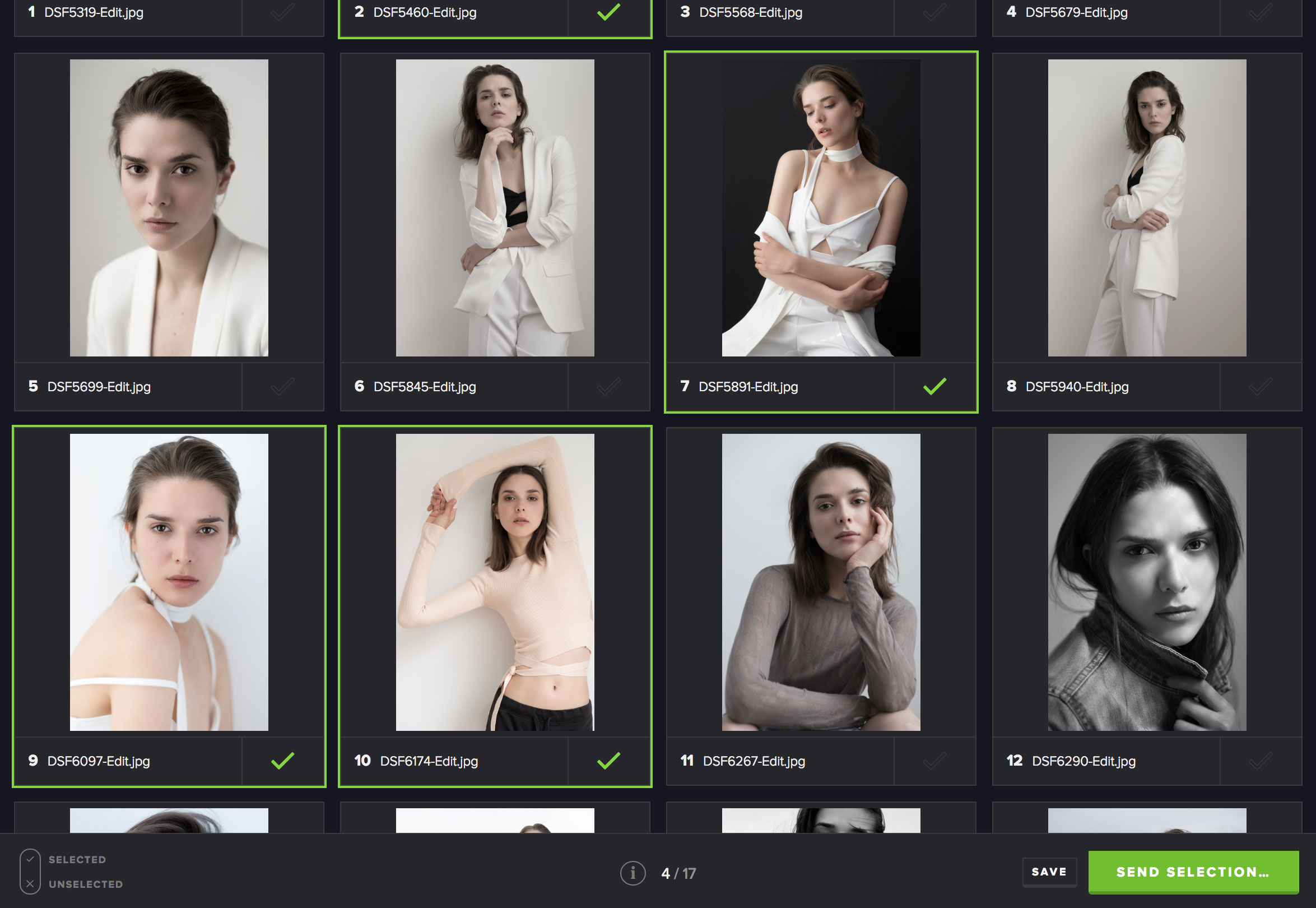Viewport: 1316px width, 908px height.
Task: Select checkmark for DSF5845-Edit.jpg
Action: coord(608,387)
